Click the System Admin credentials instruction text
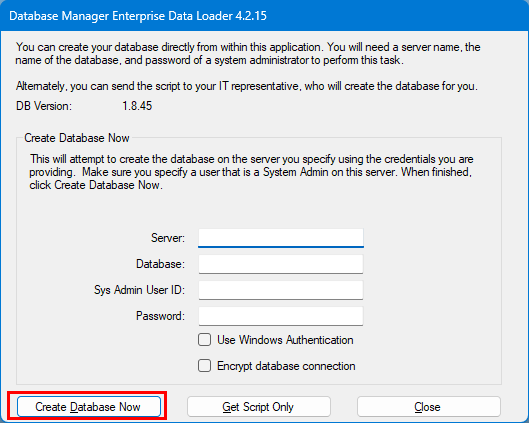Viewport: 529px width, 423px height. (x=251, y=172)
